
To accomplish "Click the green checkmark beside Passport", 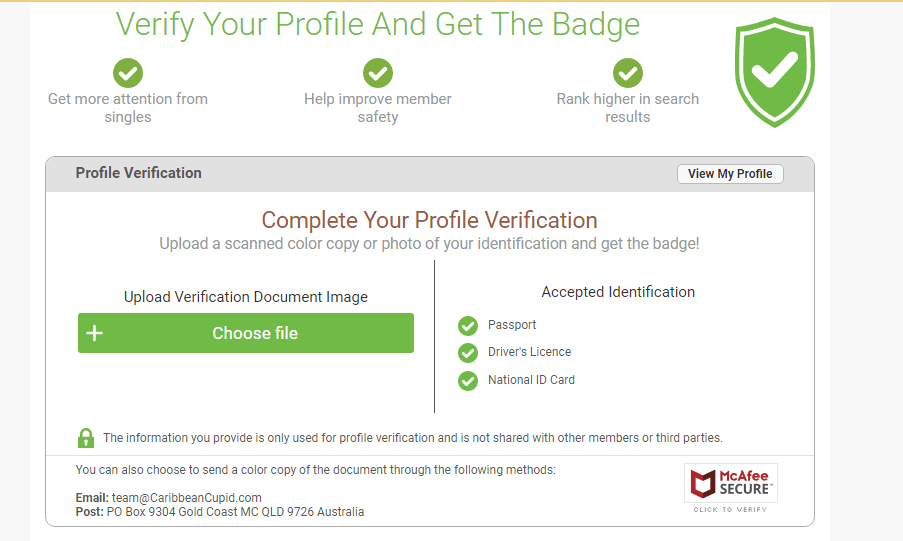I will tap(468, 326).
